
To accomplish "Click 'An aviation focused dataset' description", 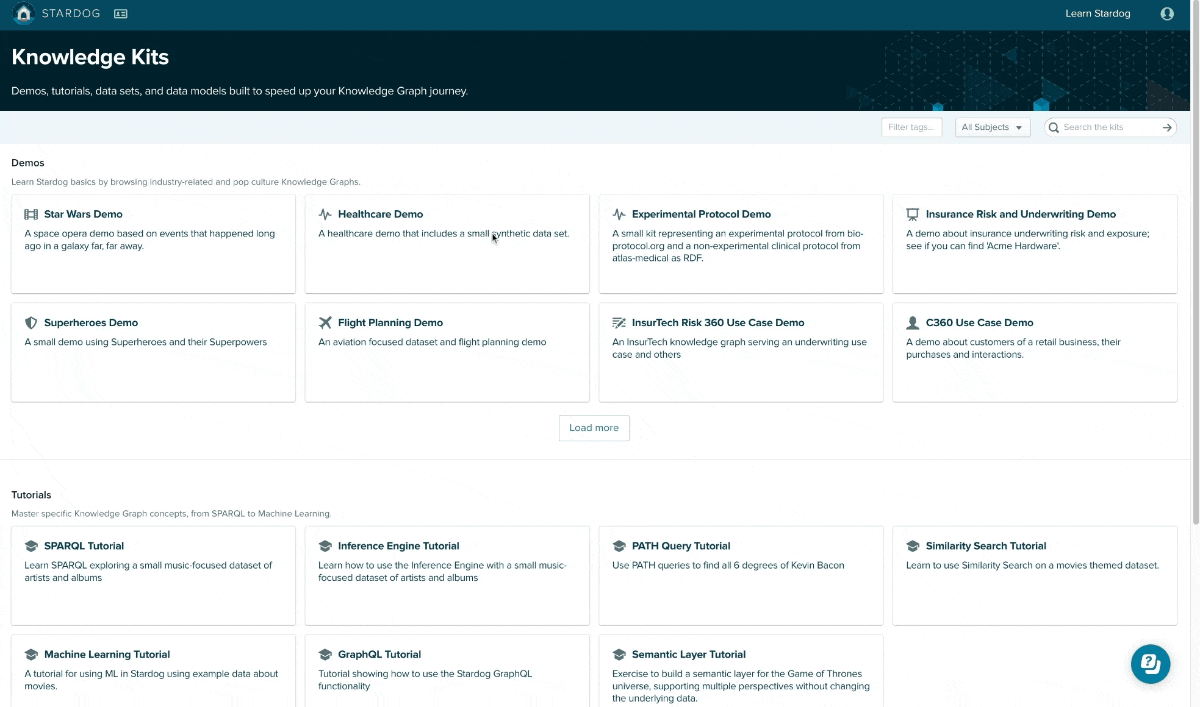I will [432, 342].
